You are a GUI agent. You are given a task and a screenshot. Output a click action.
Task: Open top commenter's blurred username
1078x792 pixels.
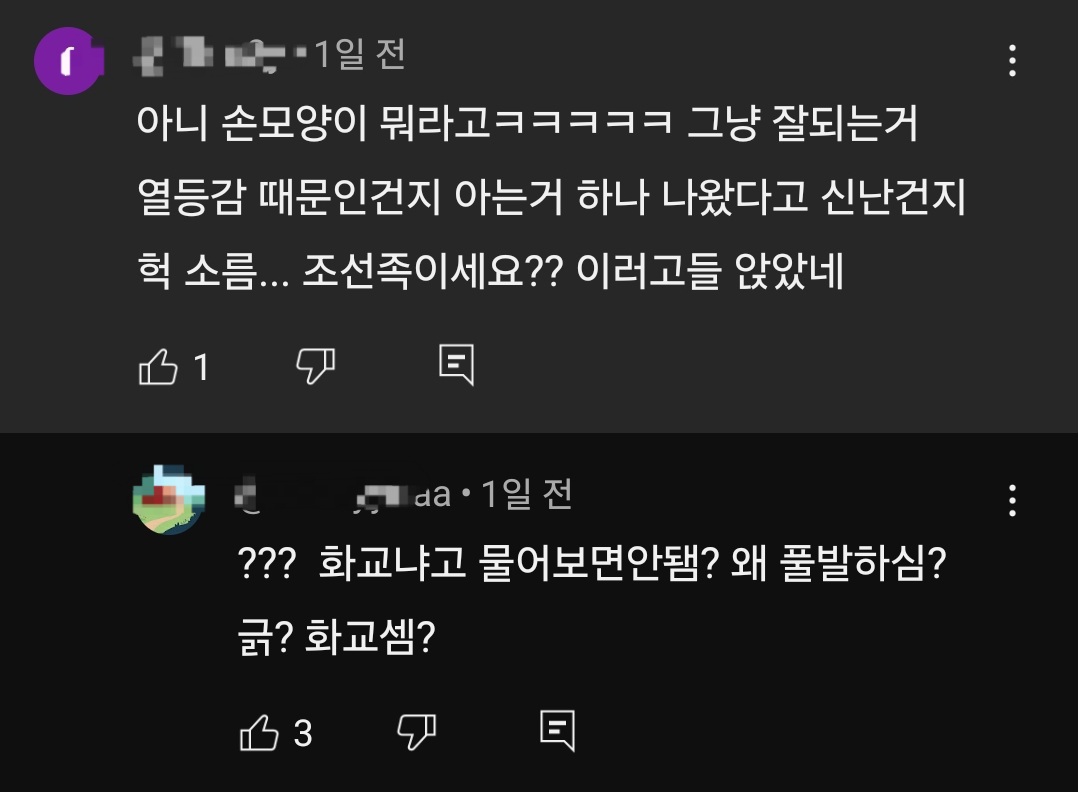point(210,55)
